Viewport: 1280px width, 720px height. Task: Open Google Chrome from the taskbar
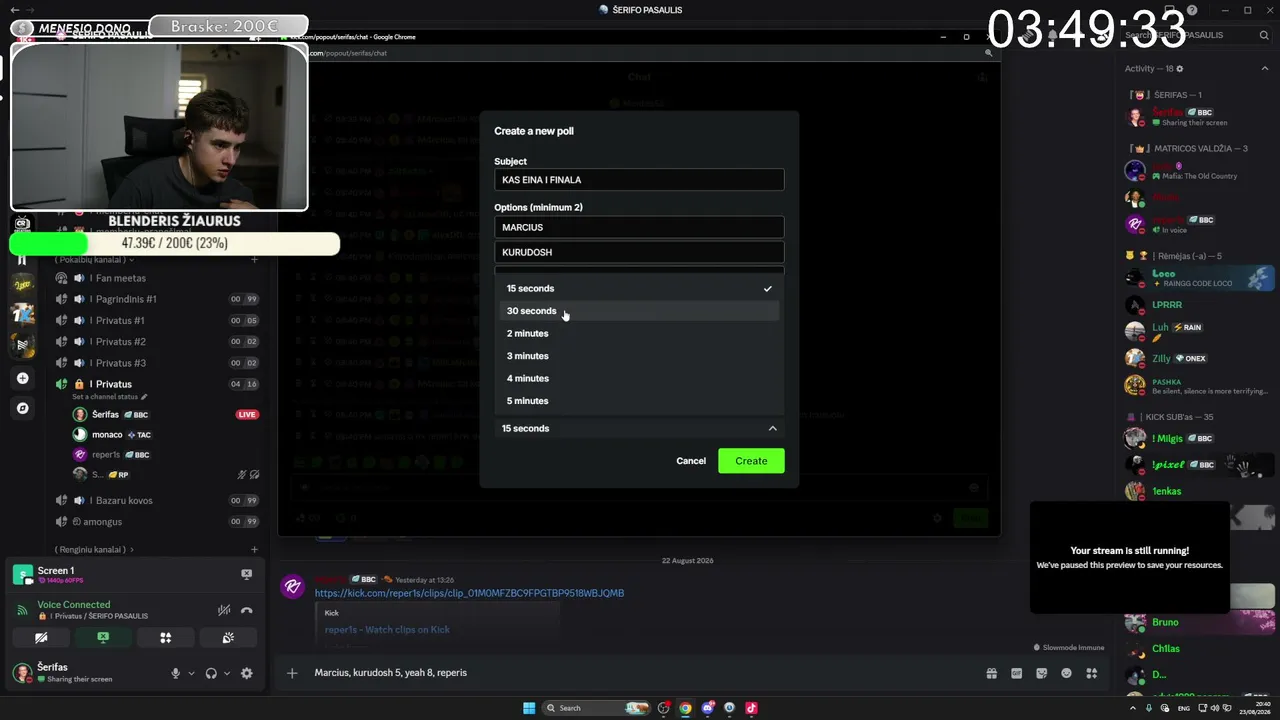point(685,708)
